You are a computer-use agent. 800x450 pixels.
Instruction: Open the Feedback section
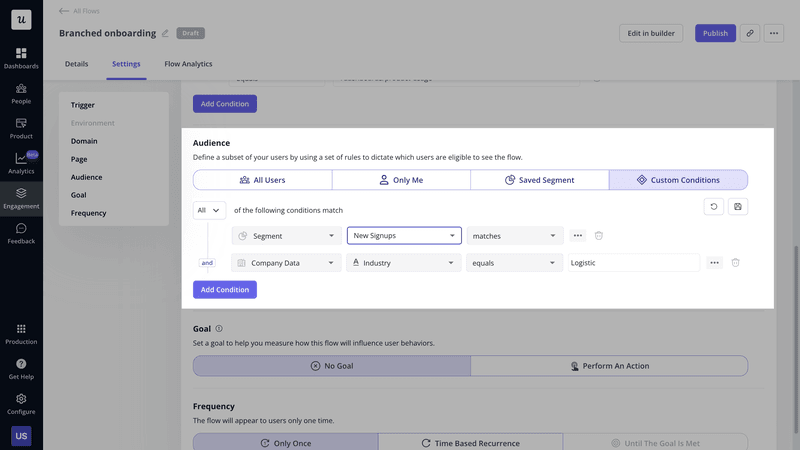pos(21,234)
